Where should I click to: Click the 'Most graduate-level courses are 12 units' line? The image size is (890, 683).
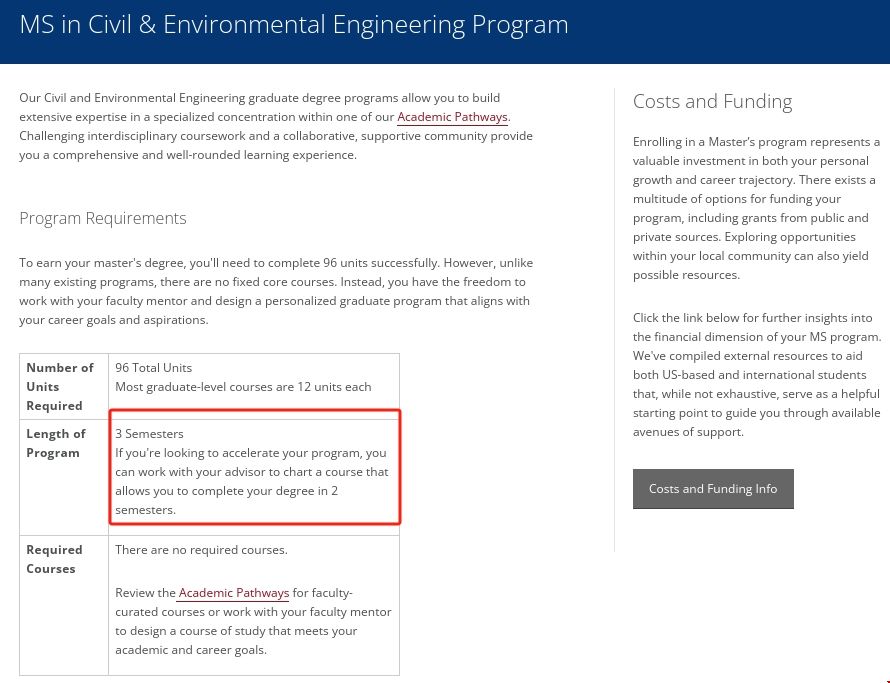(243, 386)
